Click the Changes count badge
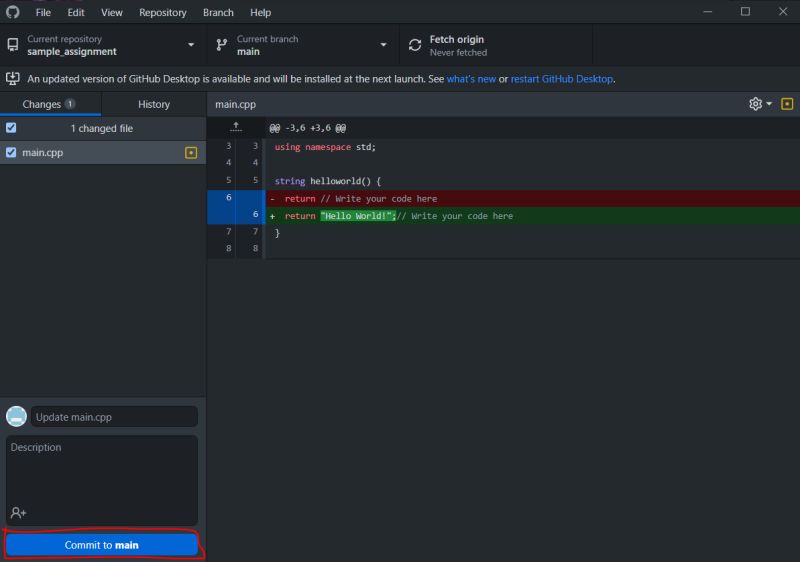The width and height of the screenshot is (800, 562). click(70, 104)
